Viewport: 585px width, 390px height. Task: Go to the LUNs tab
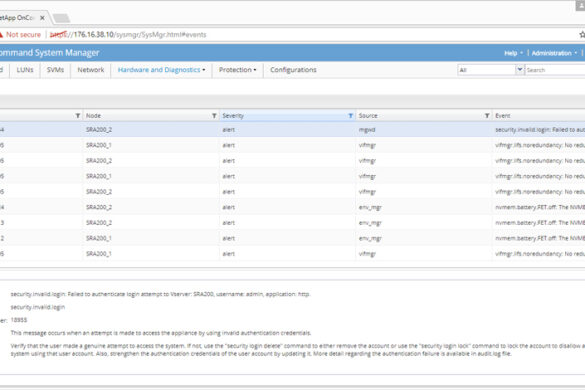click(25, 70)
